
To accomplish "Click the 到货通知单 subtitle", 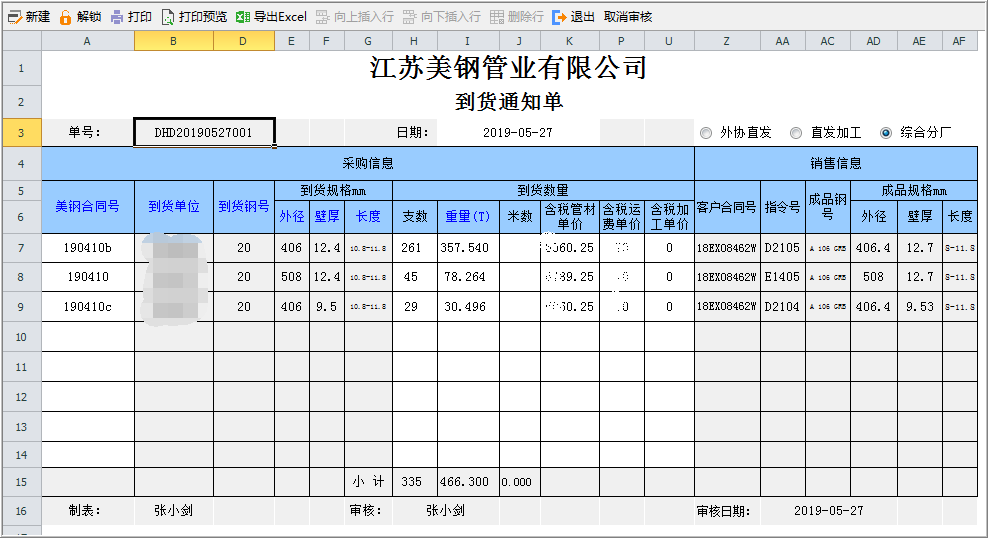I will click(x=508, y=101).
